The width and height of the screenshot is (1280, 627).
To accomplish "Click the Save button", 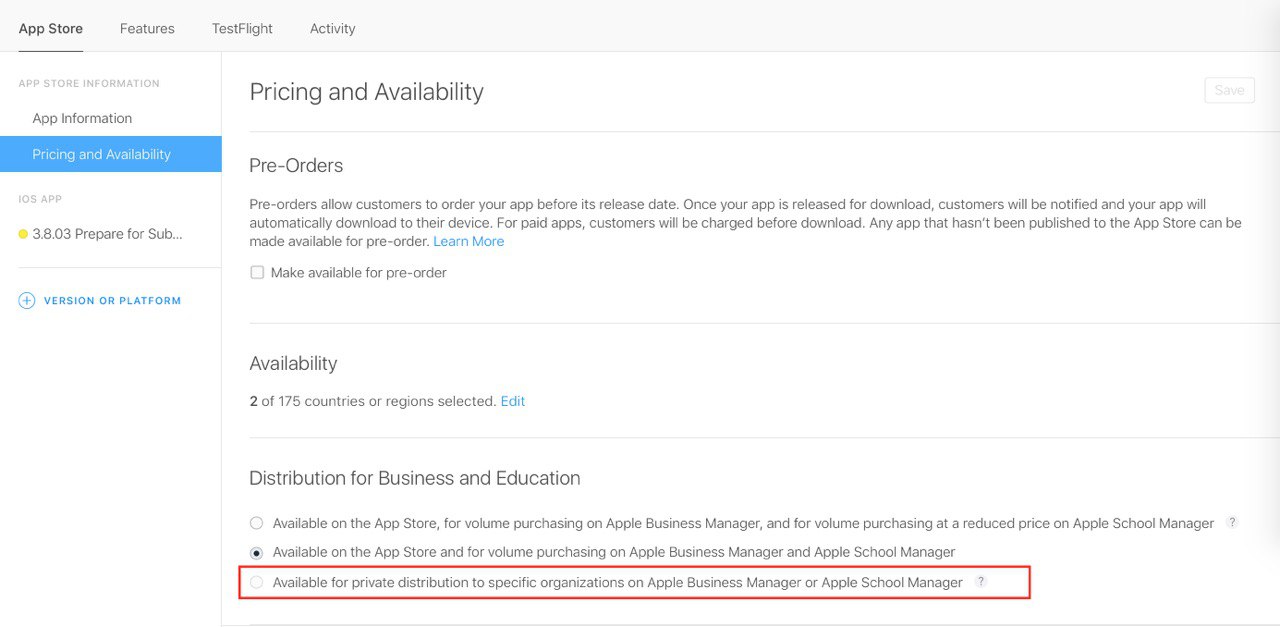I will pyautogui.click(x=1229, y=90).
